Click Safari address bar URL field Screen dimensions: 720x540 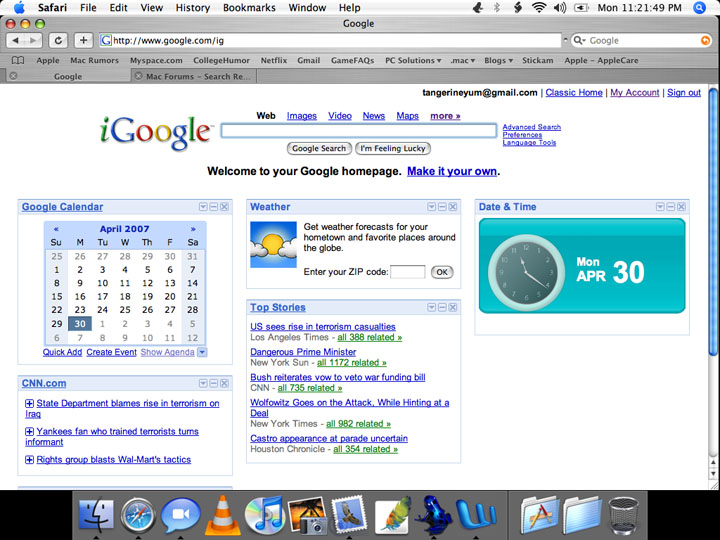(331, 40)
